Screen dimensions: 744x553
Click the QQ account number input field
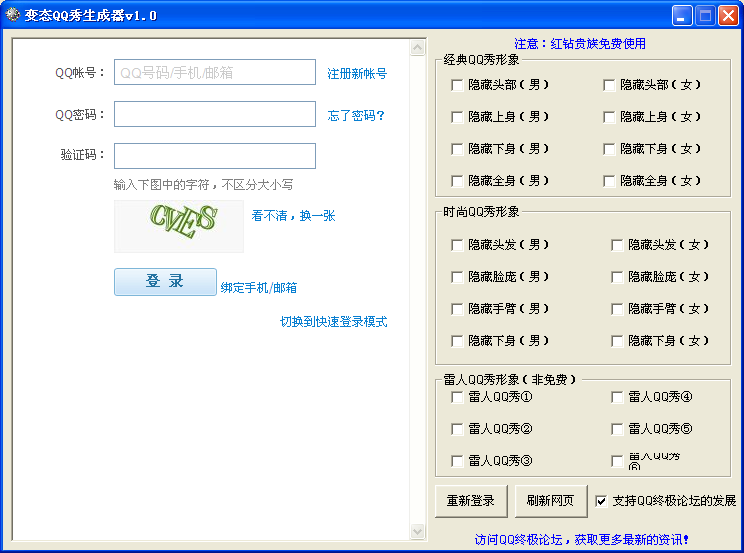pyautogui.click(x=214, y=72)
